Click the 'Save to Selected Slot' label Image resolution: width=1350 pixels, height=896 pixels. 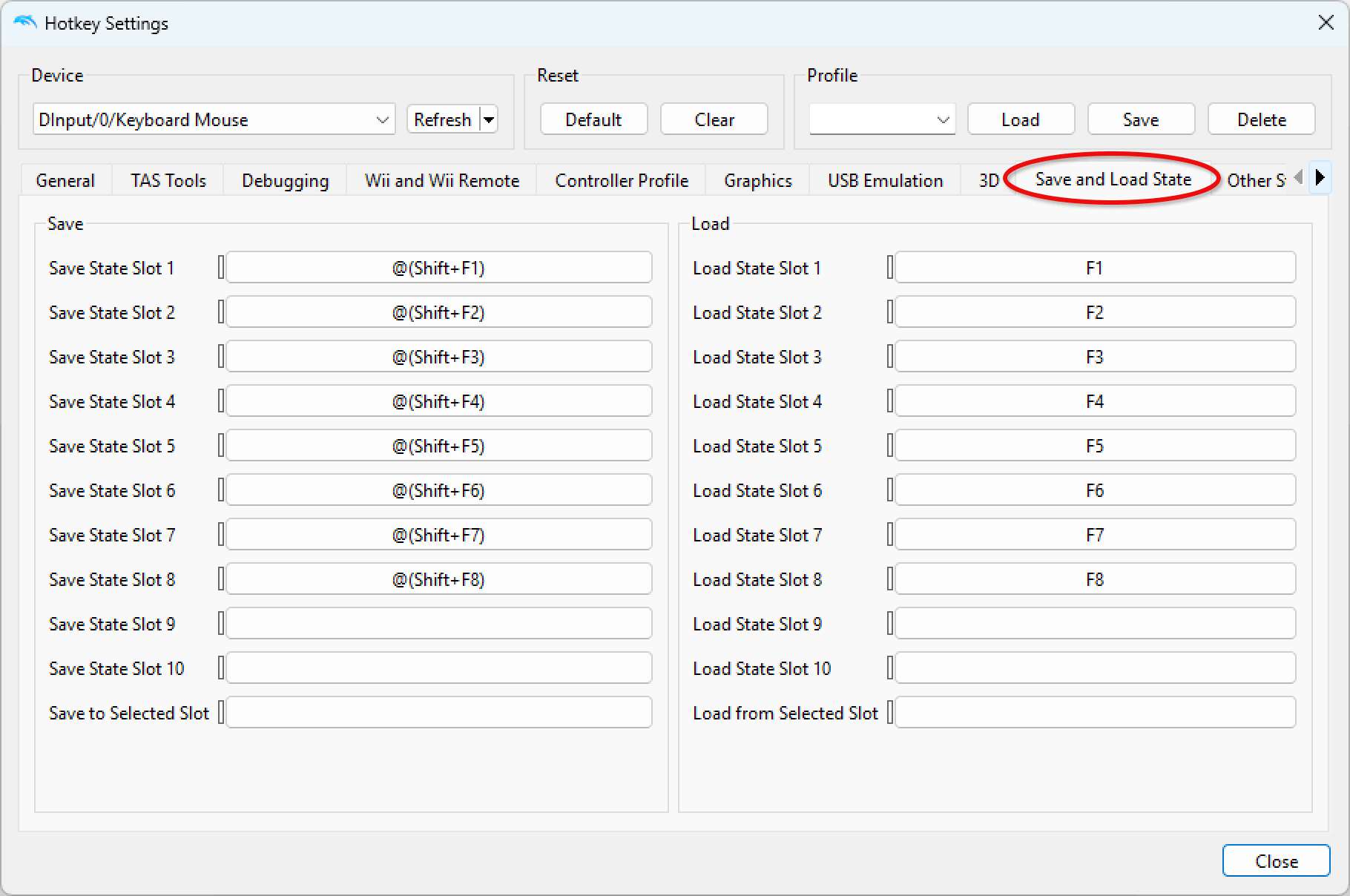(x=129, y=714)
